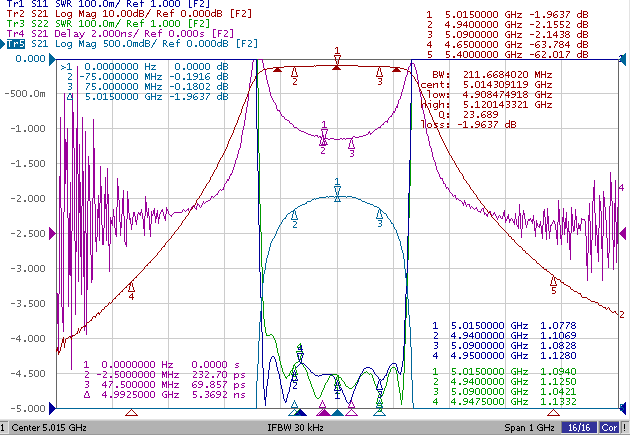Click S11 SWR row 5.0150000 GHz 1.0778
This screenshot has width=630, height=435.
(x=504, y=326)
